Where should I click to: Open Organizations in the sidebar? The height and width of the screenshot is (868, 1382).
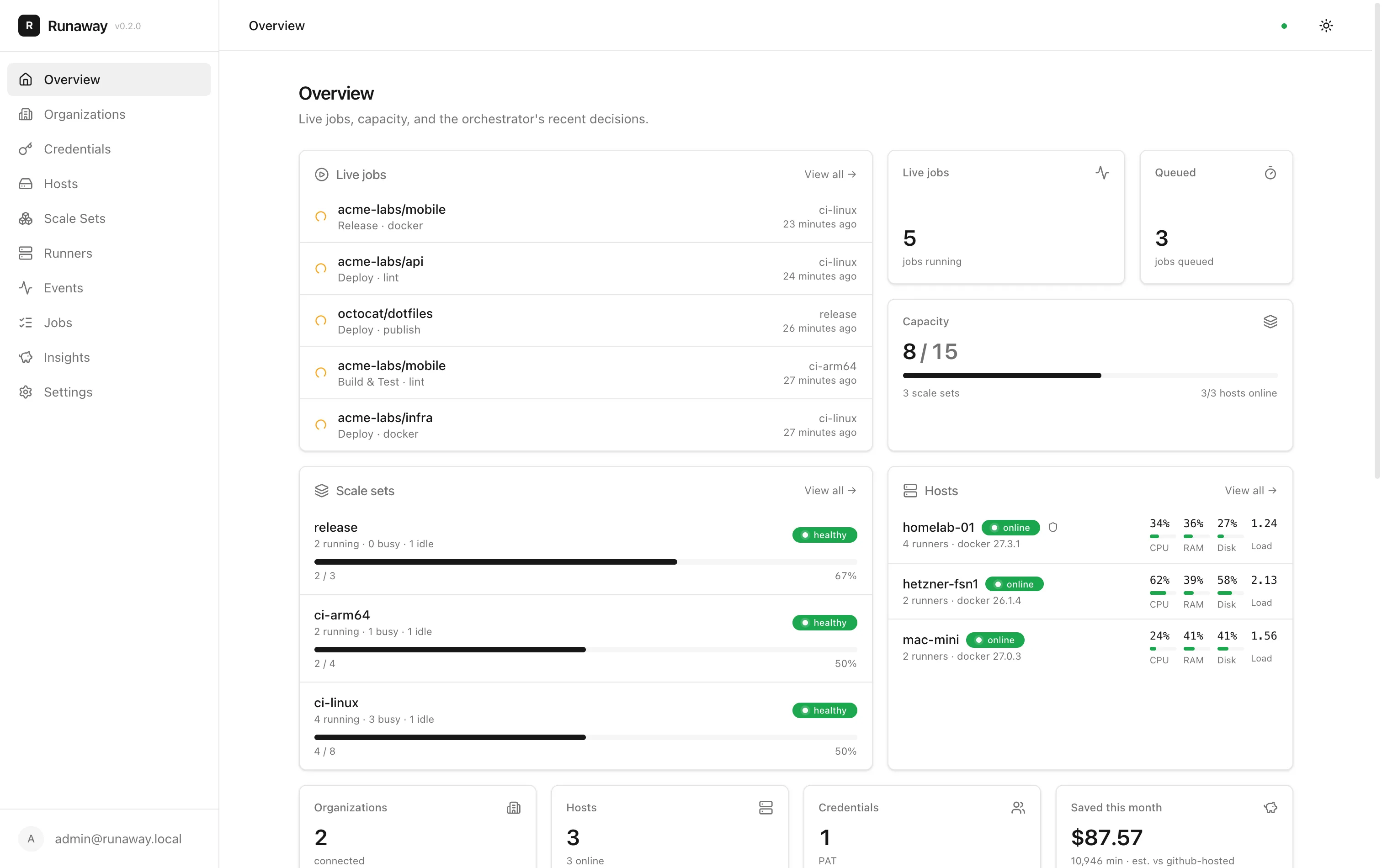coord(109,114)
